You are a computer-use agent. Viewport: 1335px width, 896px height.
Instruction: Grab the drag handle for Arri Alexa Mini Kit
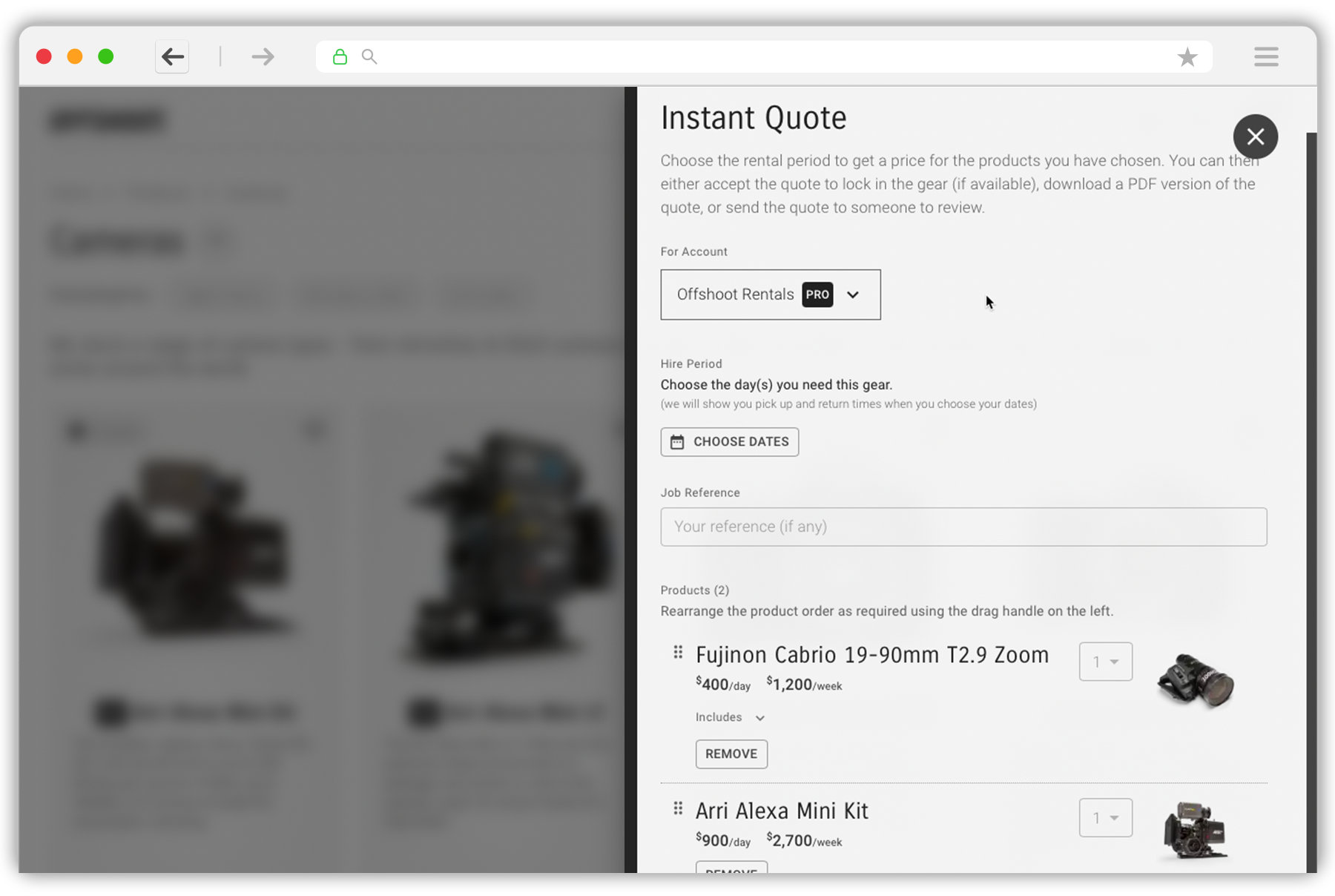678,808
